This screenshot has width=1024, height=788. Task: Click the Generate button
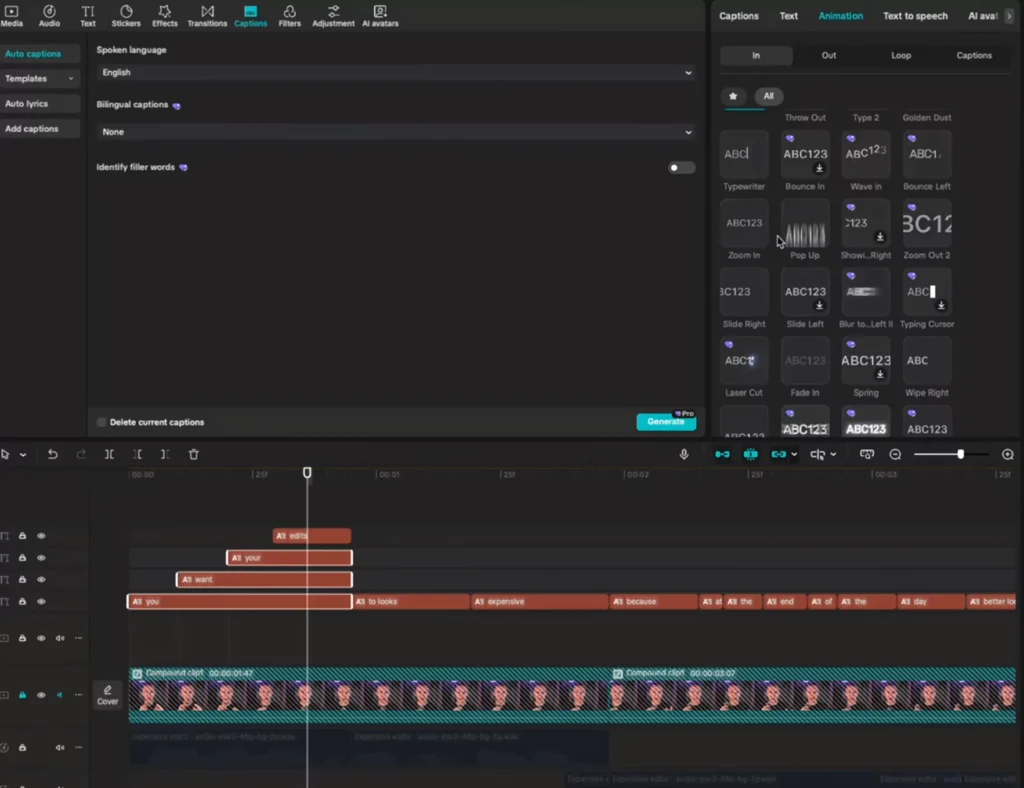[x=665, y=422]
